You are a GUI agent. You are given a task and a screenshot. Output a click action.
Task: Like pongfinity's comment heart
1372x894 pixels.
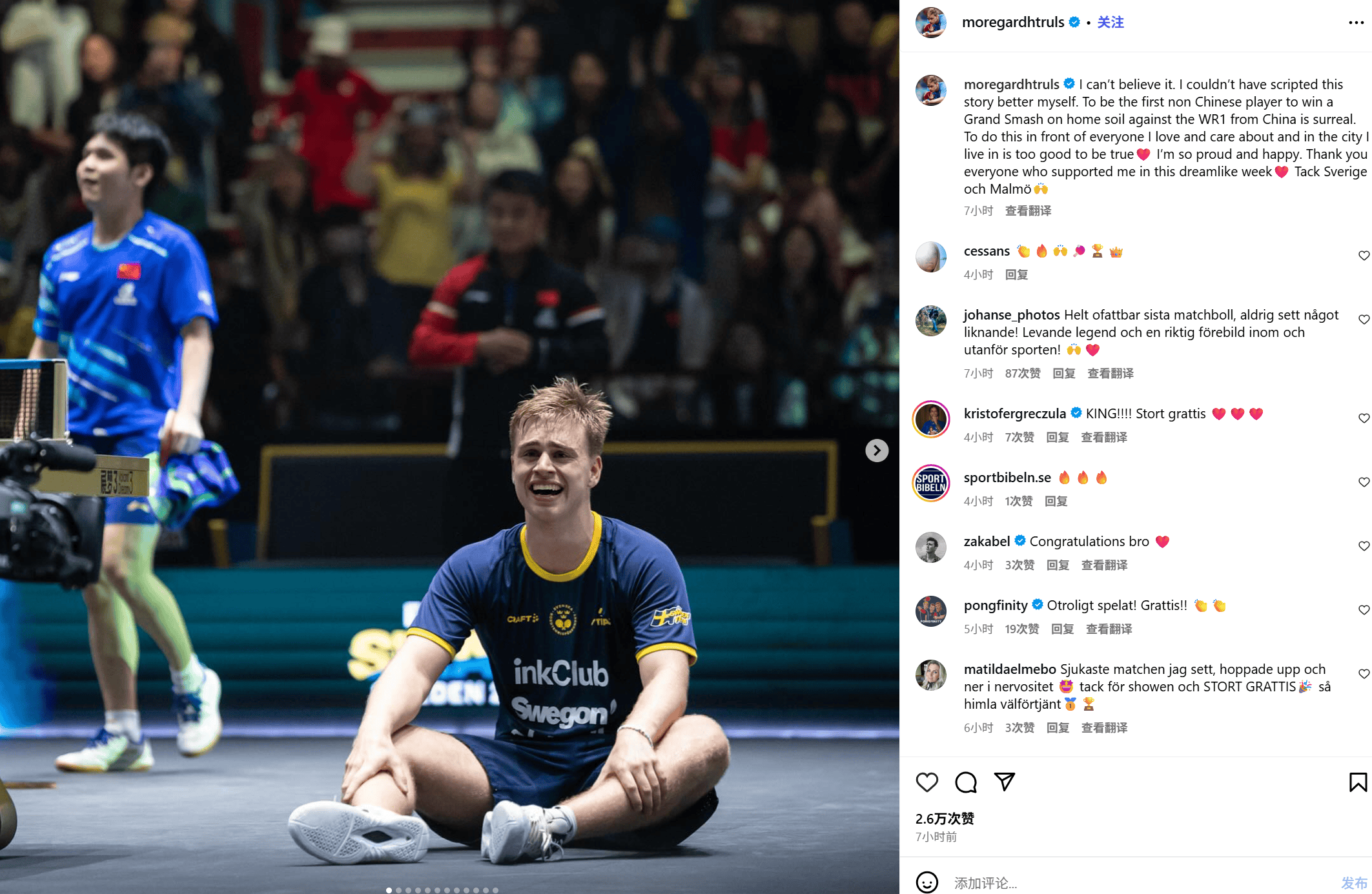click(x=1364, y=610)
